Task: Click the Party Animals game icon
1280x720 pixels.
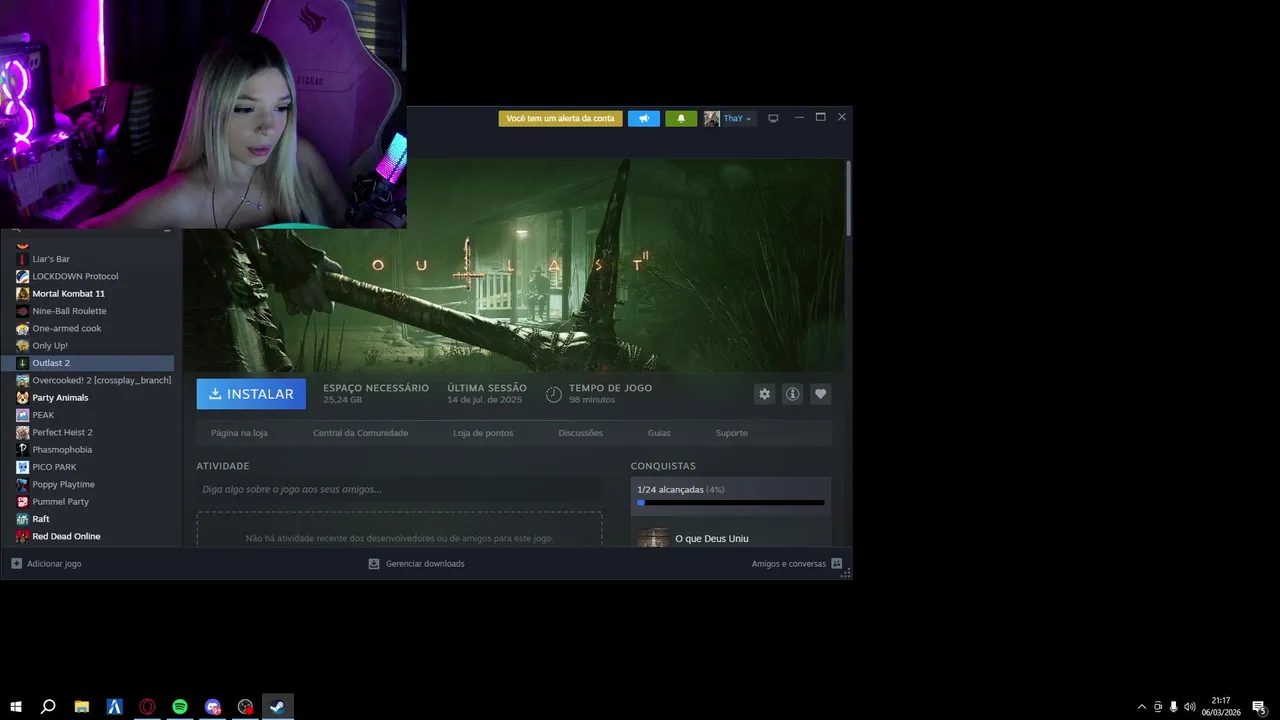Action: [22, 398]
